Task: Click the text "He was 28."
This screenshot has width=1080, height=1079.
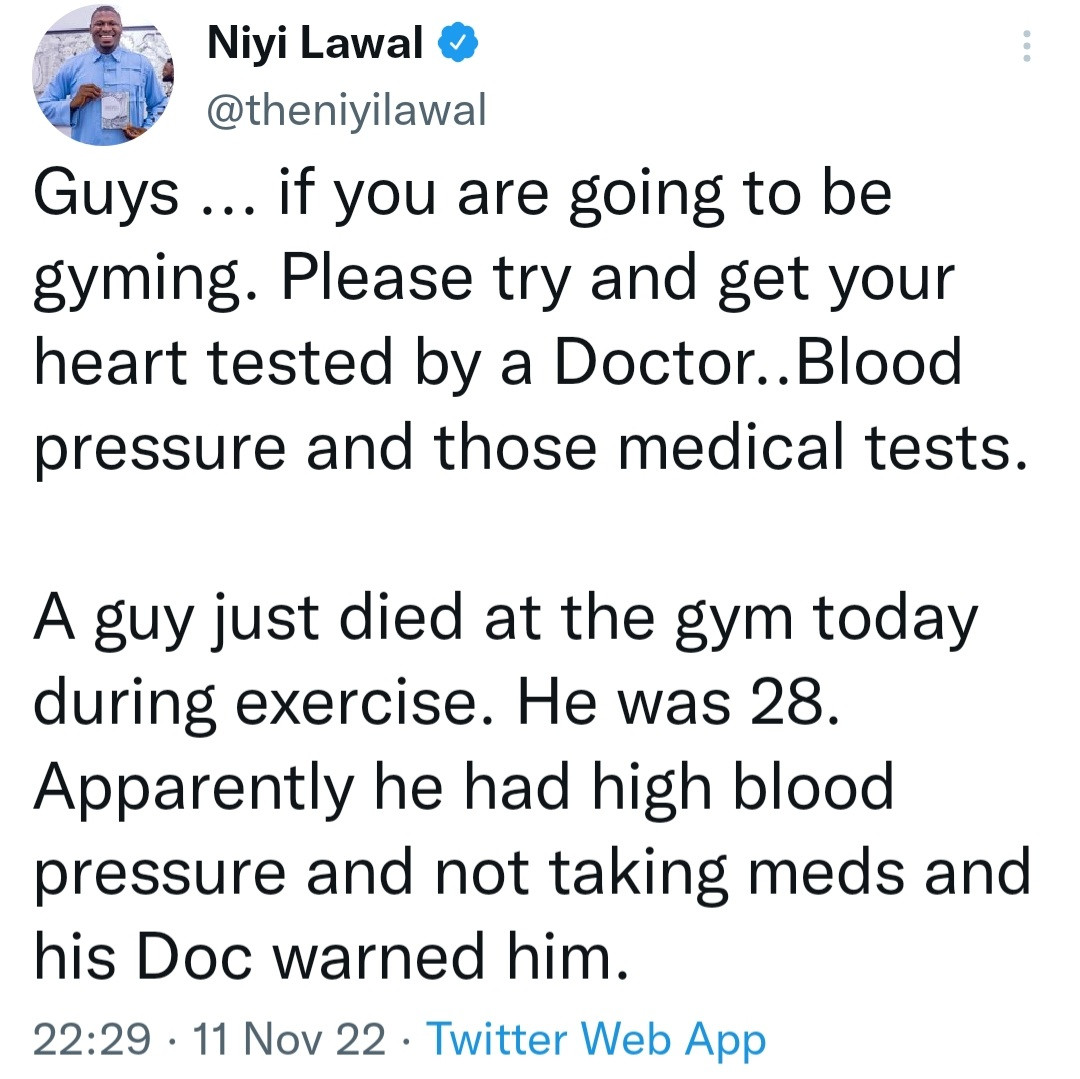Action: [673, 705]
